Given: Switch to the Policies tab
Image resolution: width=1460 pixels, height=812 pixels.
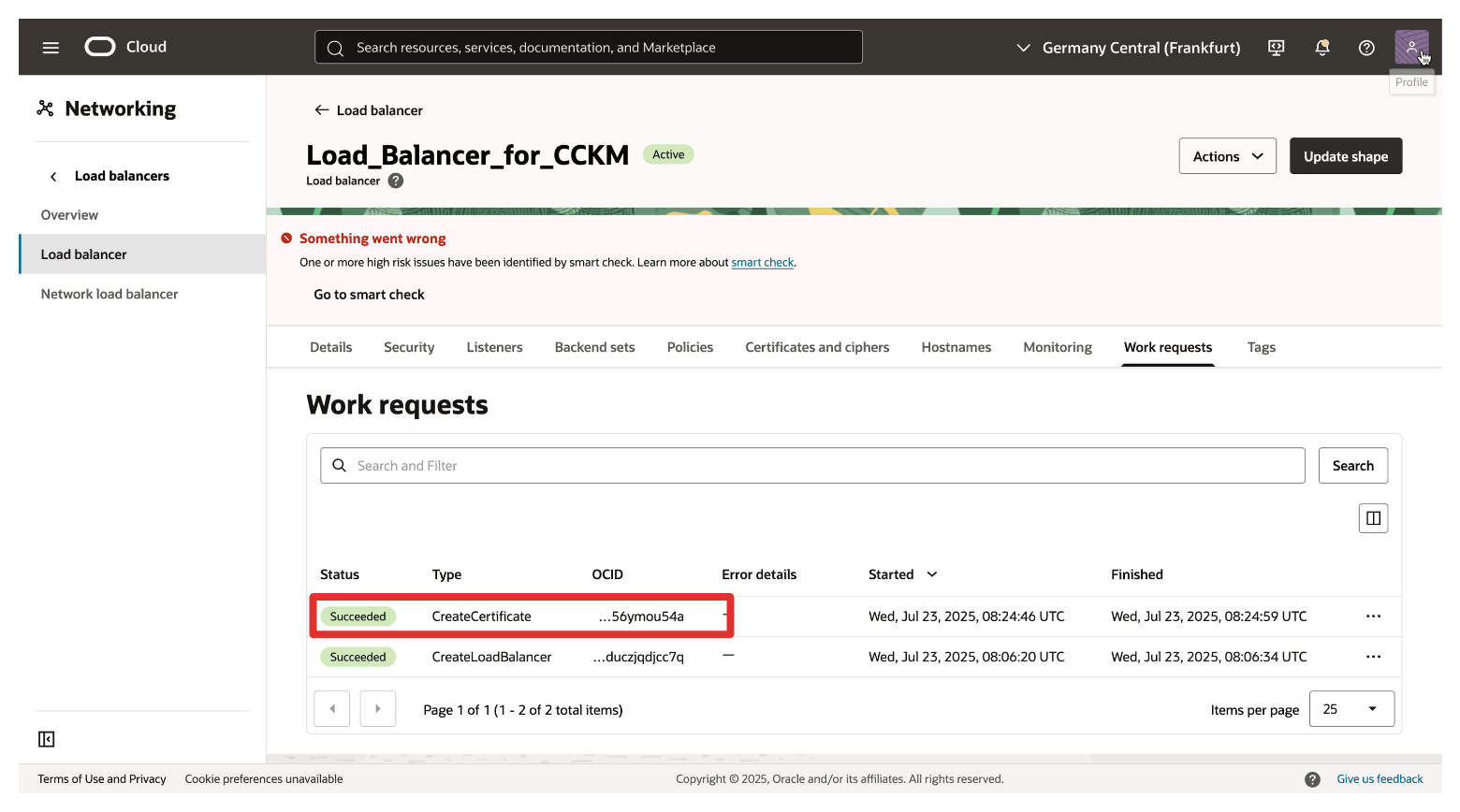Looking at the screenshot, I should click(690, 347).
